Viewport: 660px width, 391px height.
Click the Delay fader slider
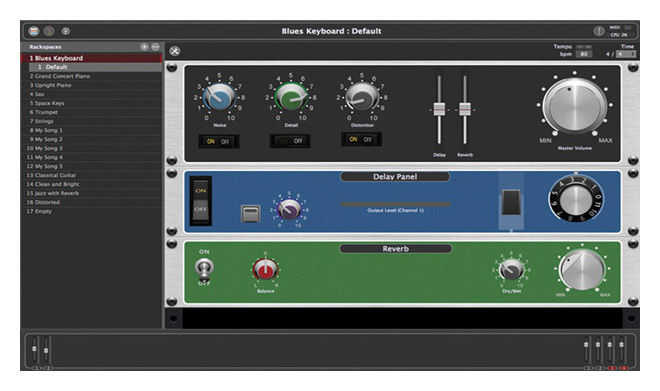439,109
